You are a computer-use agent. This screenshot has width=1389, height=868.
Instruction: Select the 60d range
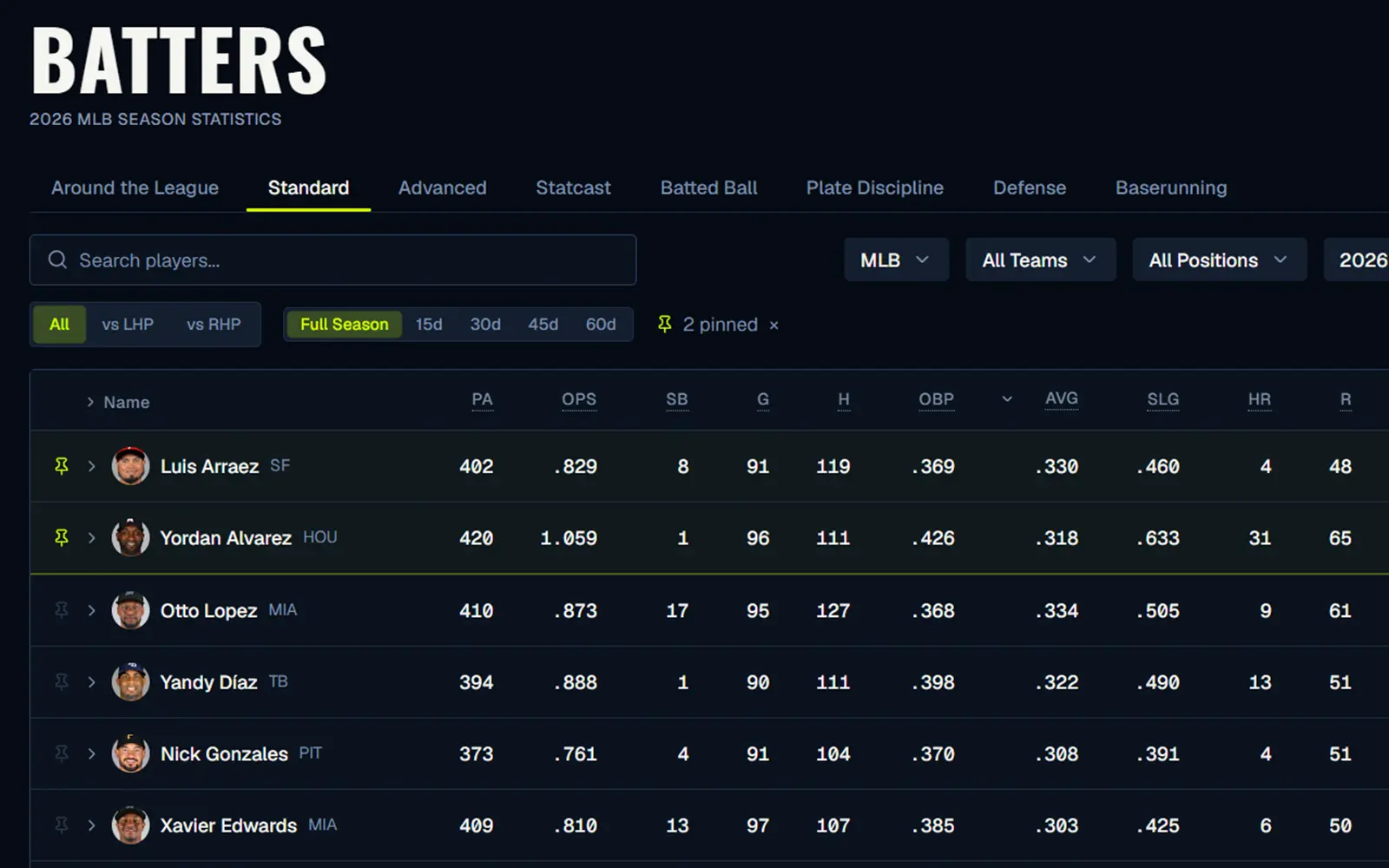(x=601, y=325)
